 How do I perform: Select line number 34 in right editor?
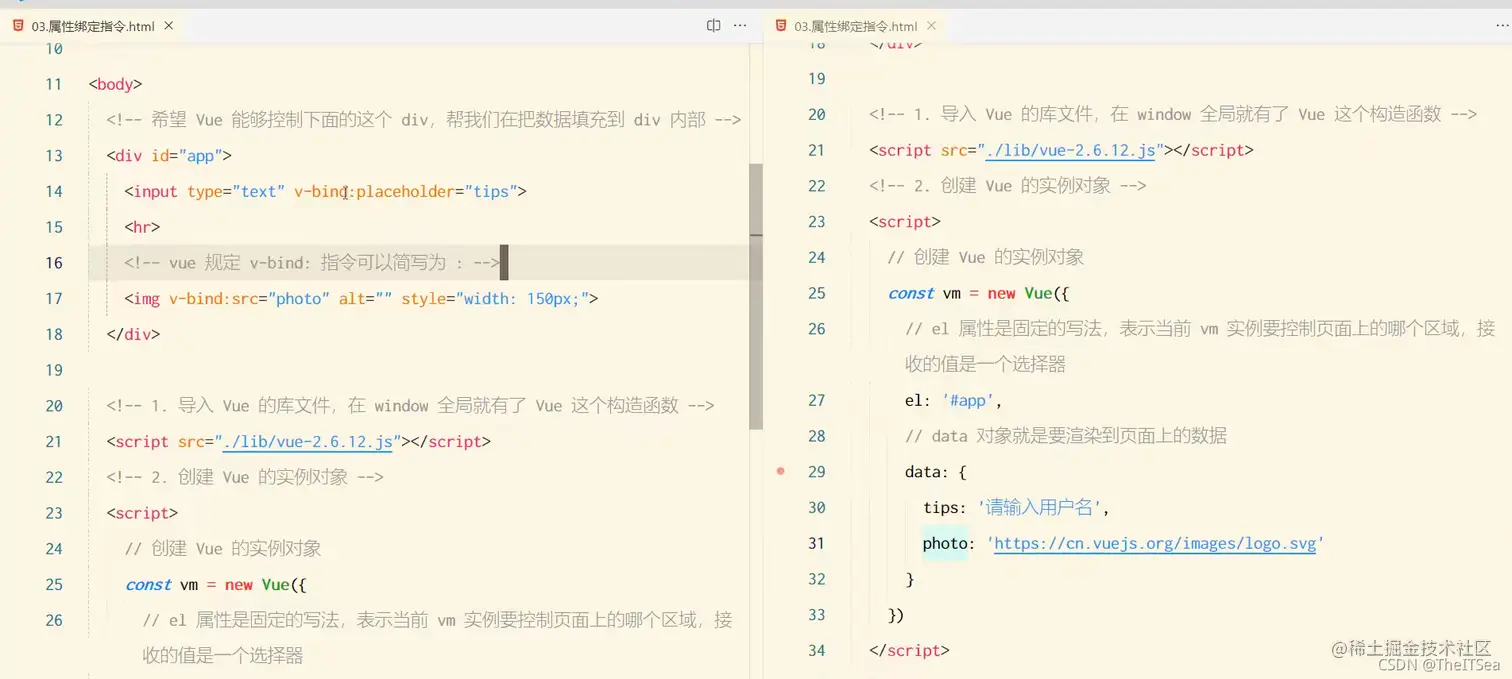point(816,650)
